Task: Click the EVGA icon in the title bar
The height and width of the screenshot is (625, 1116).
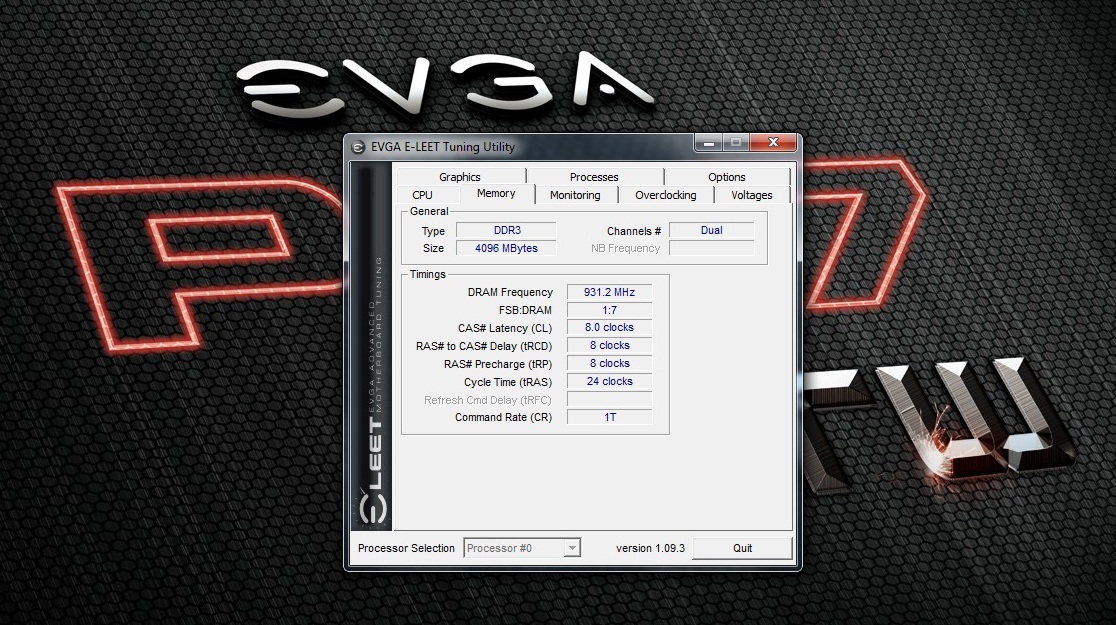Action: 358,147
